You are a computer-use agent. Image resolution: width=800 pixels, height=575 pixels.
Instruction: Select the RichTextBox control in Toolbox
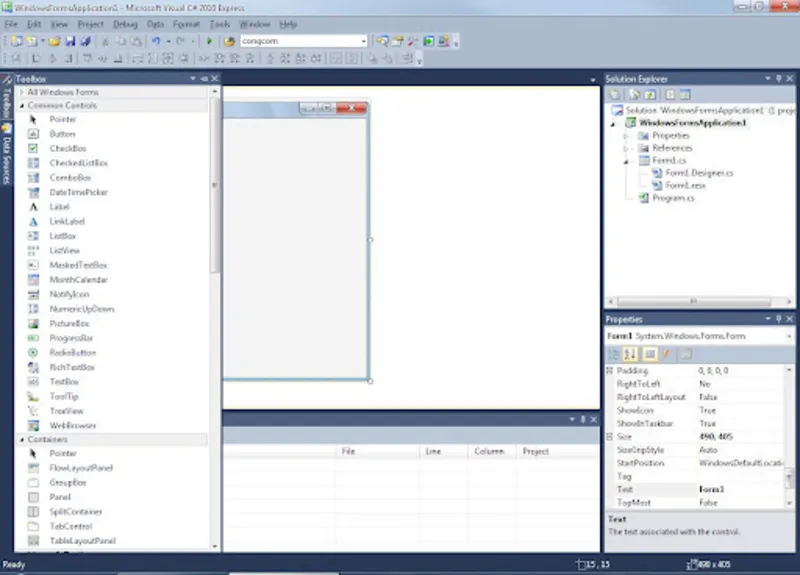(x=72, y=367)
